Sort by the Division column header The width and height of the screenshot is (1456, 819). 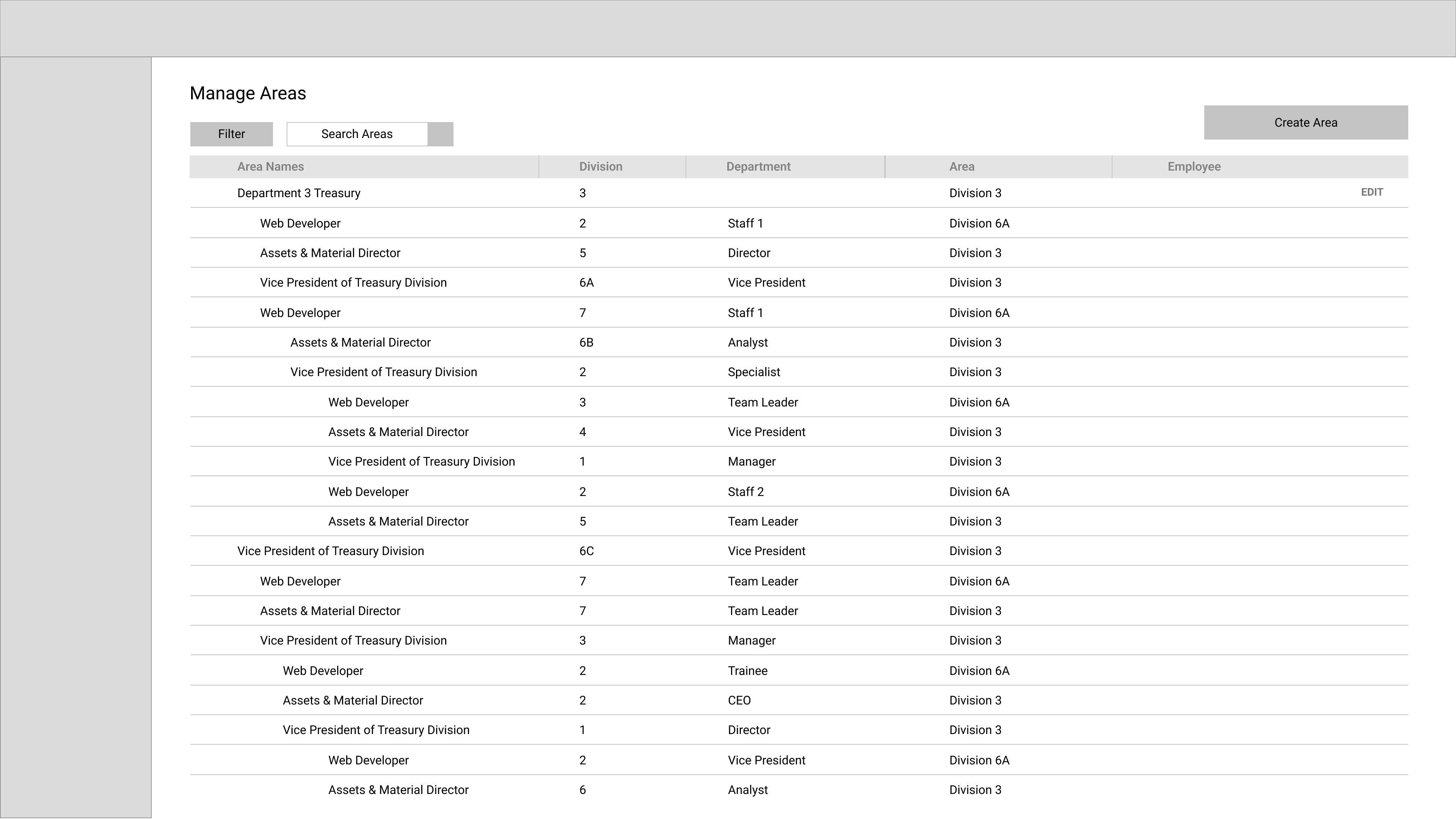(600, 167)
